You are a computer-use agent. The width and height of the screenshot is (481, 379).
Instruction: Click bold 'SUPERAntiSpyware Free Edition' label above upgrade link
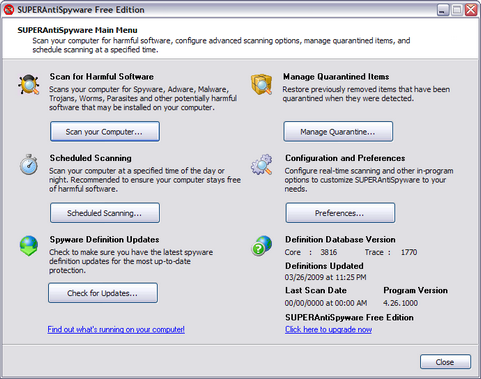(x=349, y=317)
